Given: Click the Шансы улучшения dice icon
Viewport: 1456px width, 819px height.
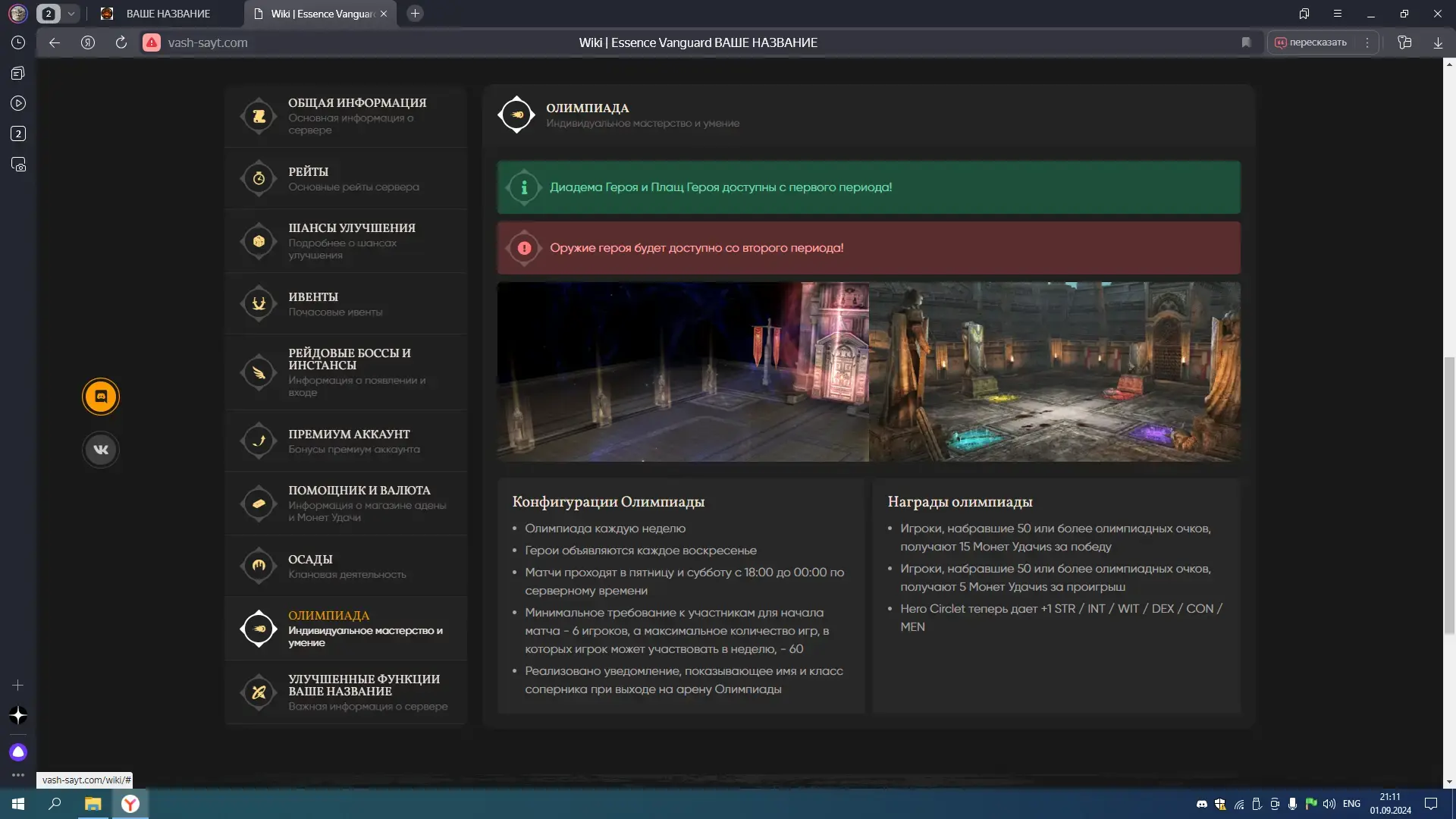Looking at the screenshot, I should [259, 241].
